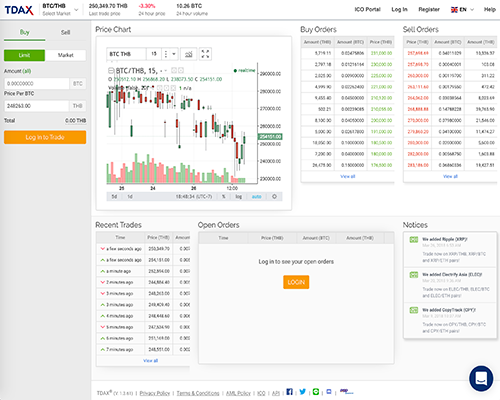
Task: Switch to the Buy tab
Action: tap(25, 33)
